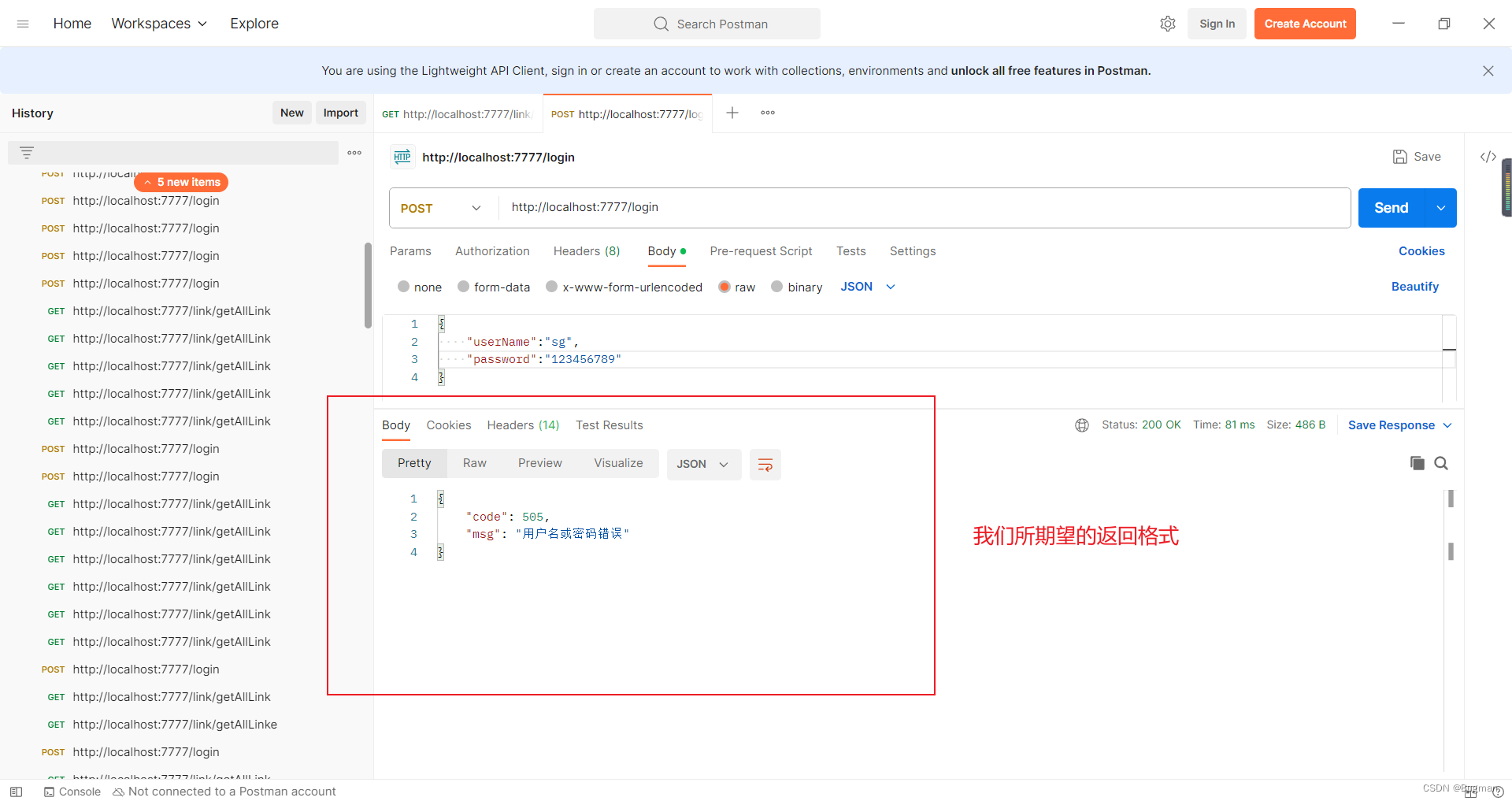The width and height of the screenshot is (1512, 801).
Task: Click Beautify to format body
Action: coord(1415,287)
